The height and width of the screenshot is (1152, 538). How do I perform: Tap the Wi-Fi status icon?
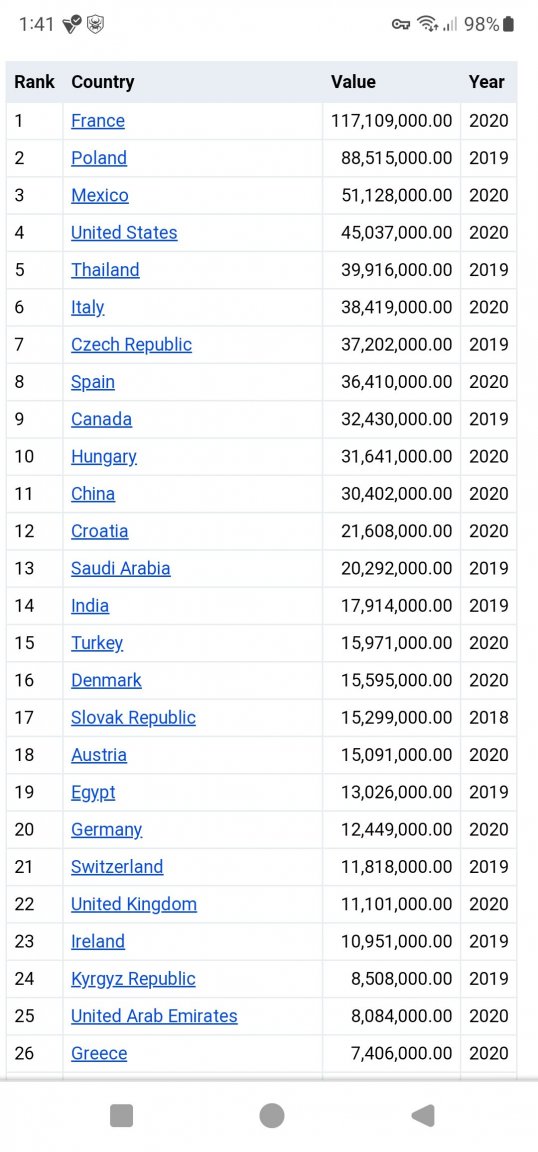pos(427,24)
